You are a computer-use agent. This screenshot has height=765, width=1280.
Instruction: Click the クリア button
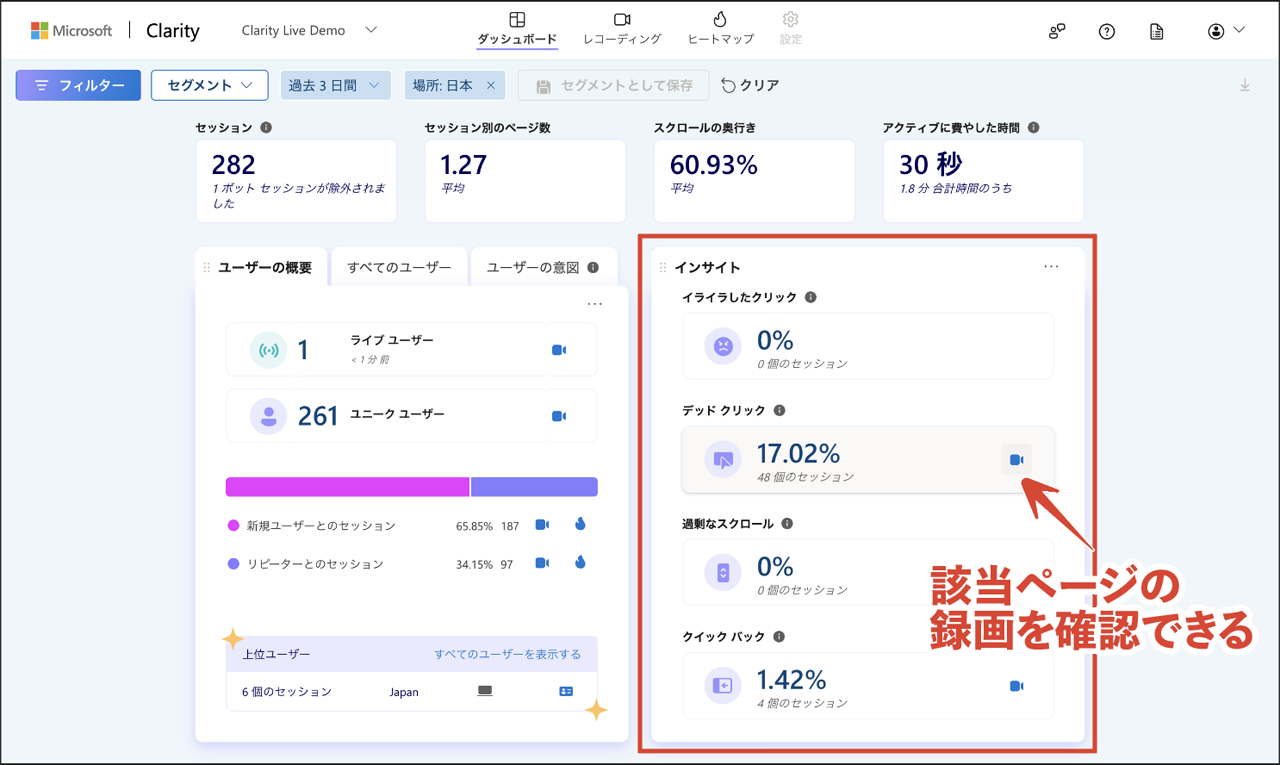click(750, 85)
